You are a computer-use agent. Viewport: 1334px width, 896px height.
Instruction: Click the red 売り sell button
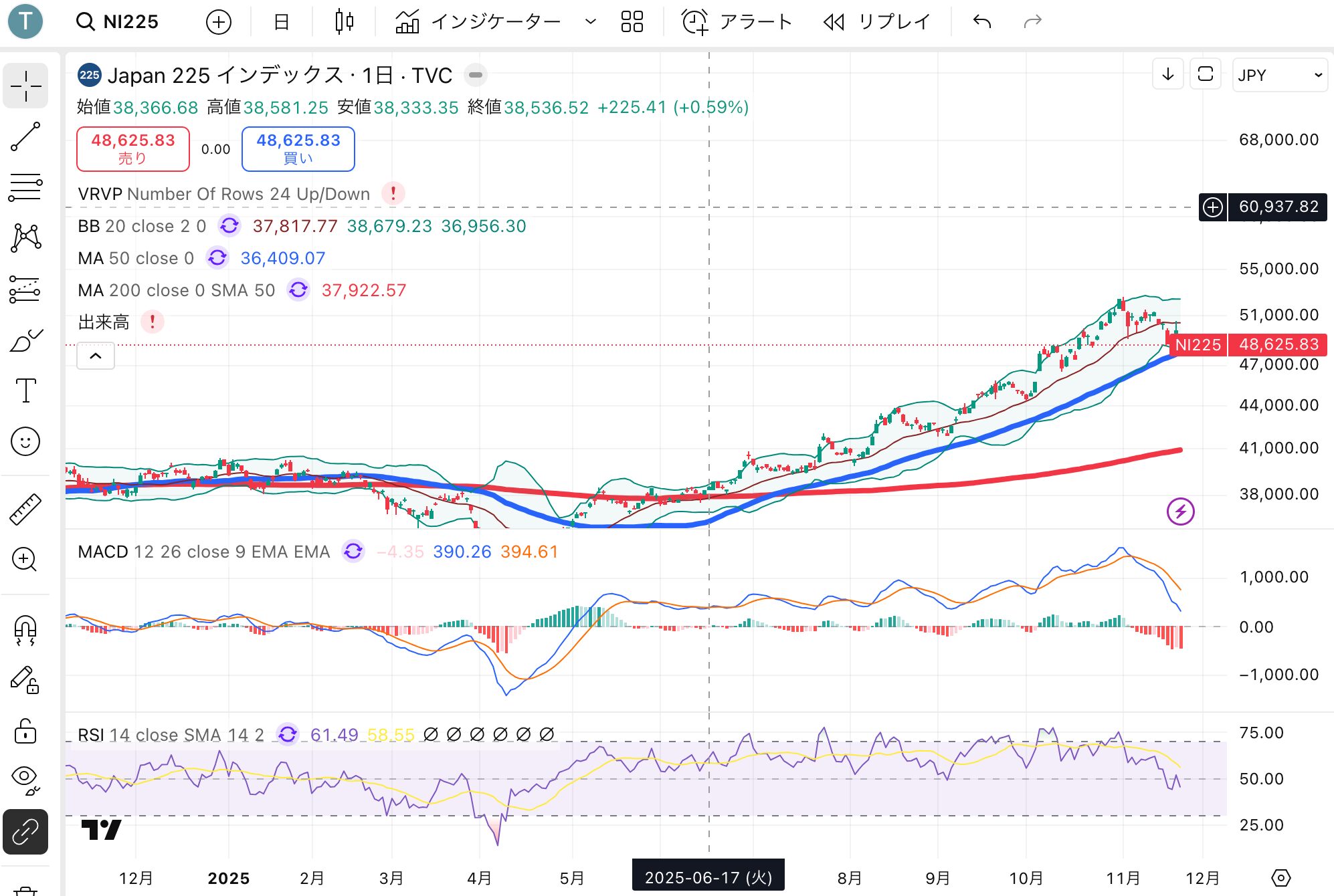pyautogui.click(x=133, y=148)
